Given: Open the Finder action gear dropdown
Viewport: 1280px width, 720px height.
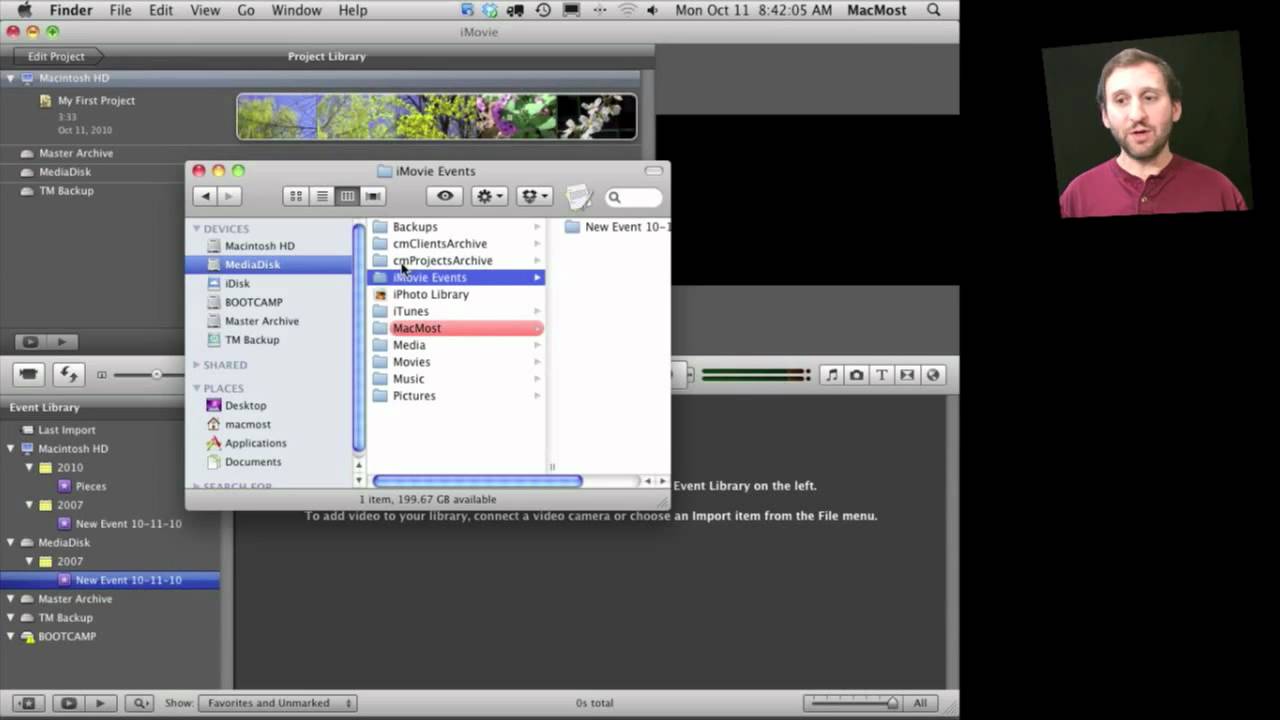Looking at the screenshot, I should (490, 197).
